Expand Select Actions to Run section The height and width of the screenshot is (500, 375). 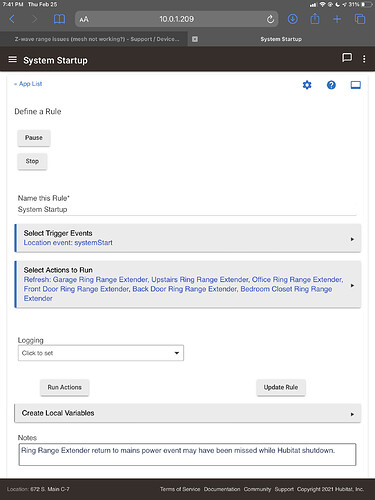coord(188,284)
